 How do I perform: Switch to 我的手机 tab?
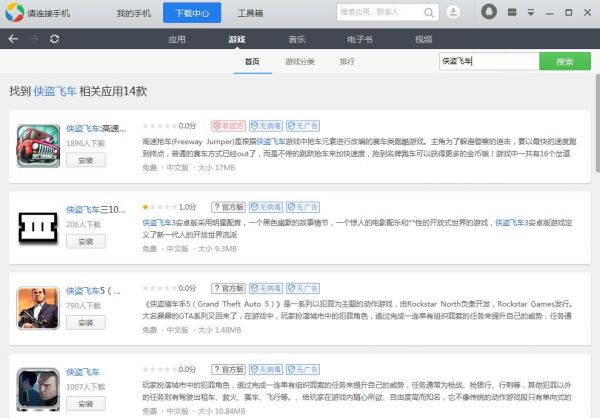(x=134, y=13)
